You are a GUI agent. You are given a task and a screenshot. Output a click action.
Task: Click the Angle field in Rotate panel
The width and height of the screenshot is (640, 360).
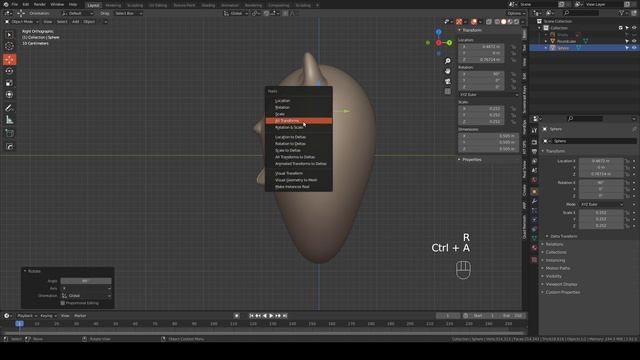[86, 281]
